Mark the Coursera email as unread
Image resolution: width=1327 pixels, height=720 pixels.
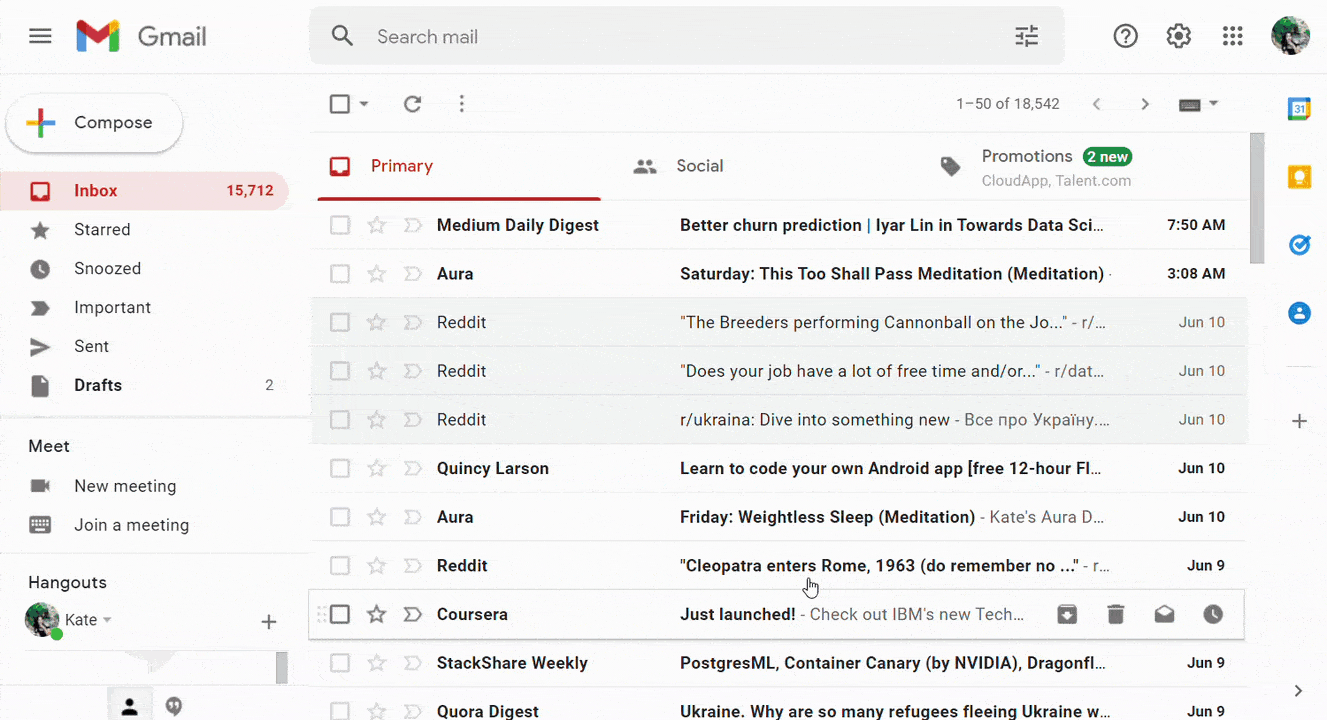click(1164, 614)
